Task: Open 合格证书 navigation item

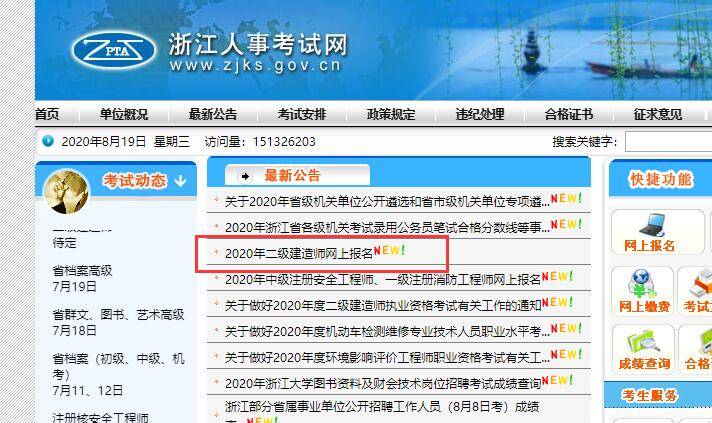Action: click(x=569, y=114)
